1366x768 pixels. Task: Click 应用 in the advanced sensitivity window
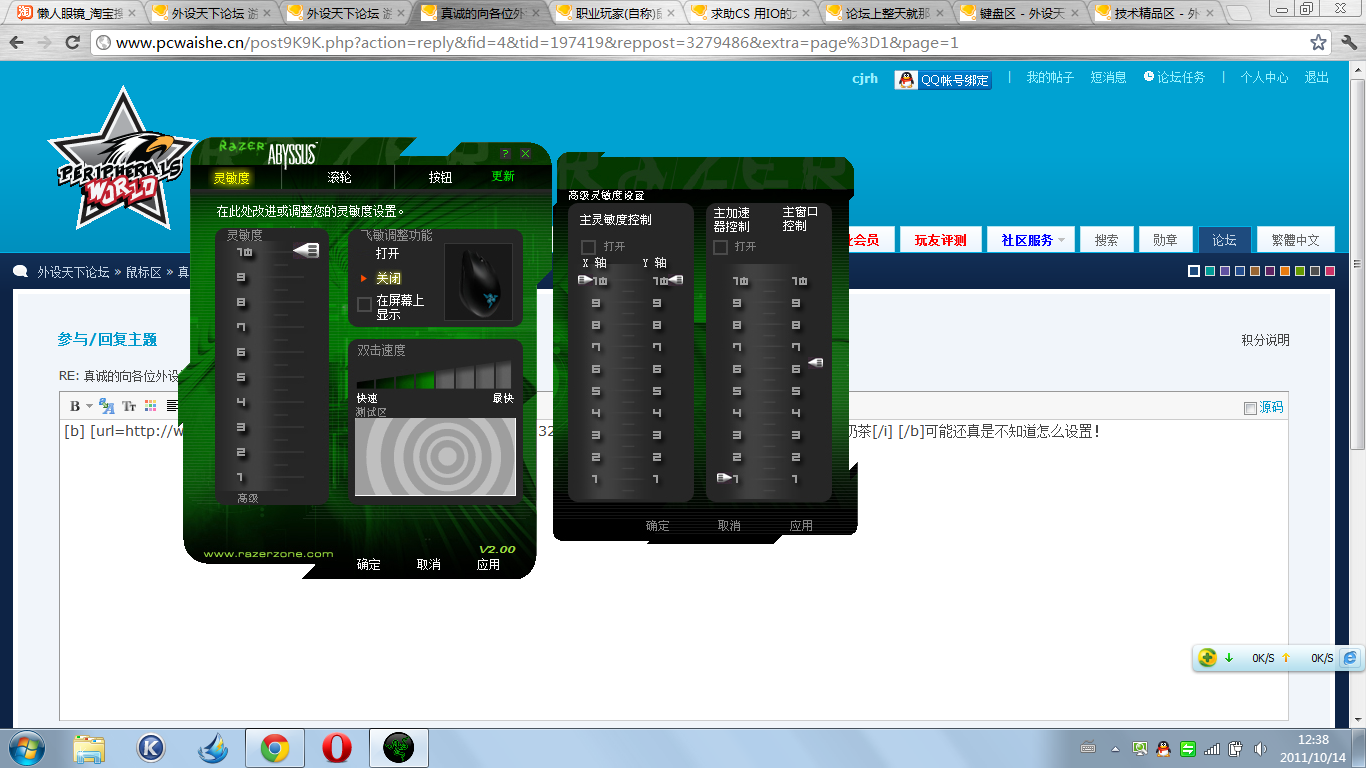[801, 526]
